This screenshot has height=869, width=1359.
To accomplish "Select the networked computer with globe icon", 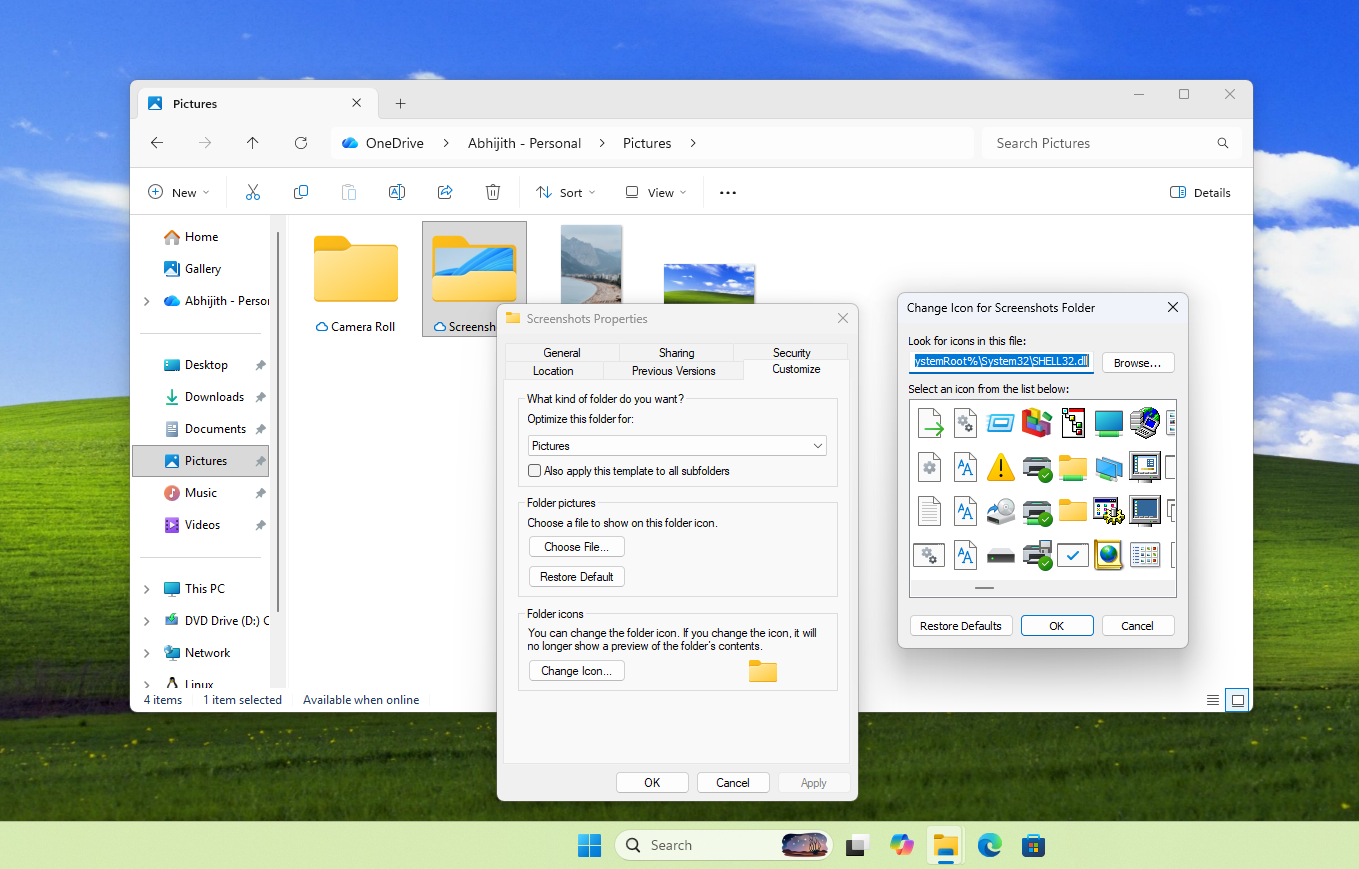I will click(x=1146, y=423).
